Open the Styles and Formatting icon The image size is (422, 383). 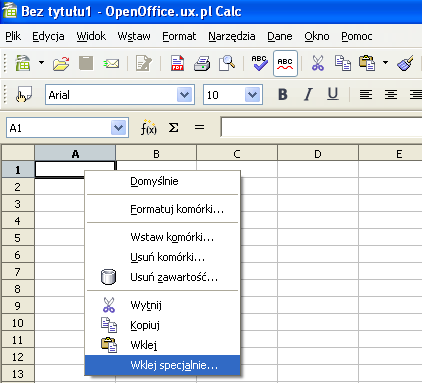pyautogui.click(x=24, y=95)
